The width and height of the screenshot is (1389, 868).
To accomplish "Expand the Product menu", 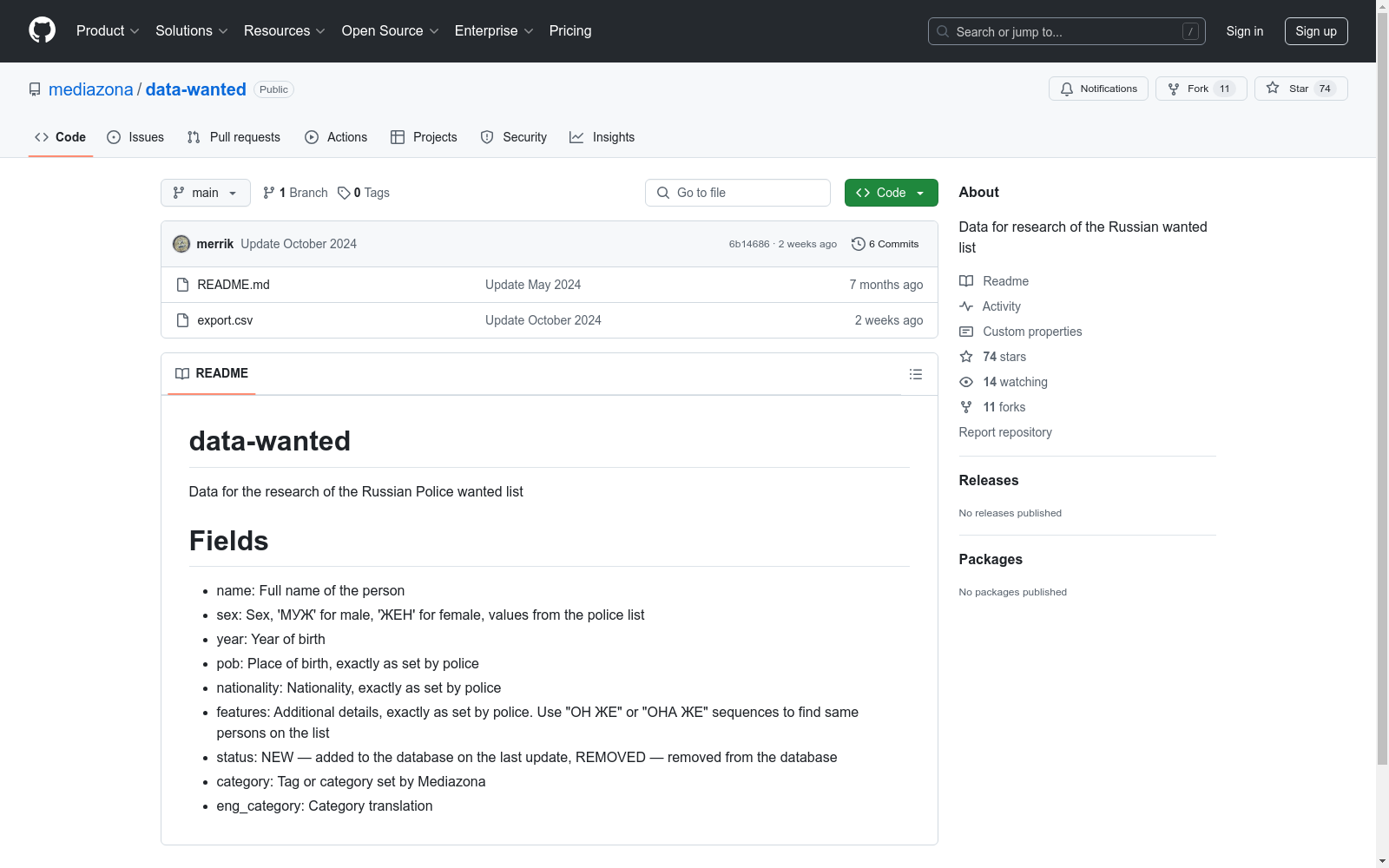I will point(108,31).
